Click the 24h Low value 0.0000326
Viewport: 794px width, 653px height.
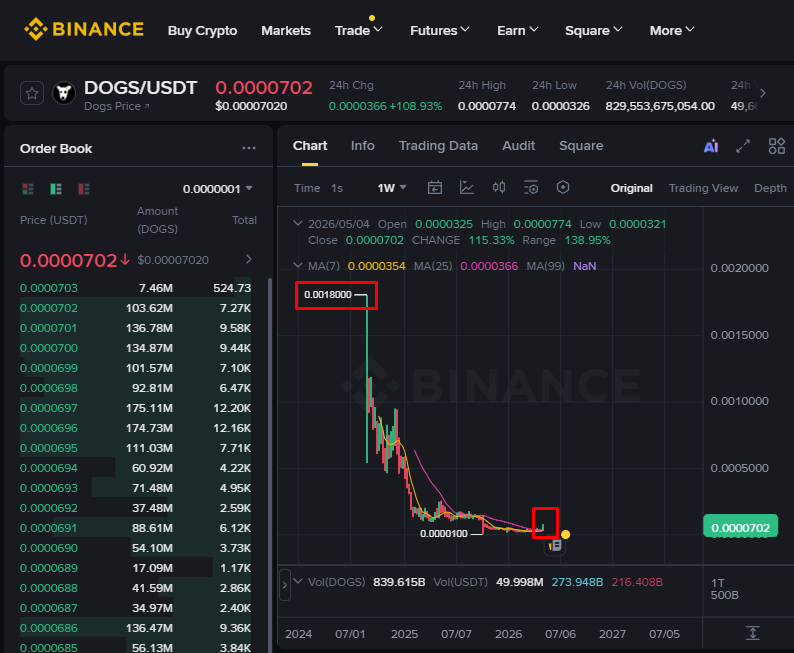[561, 106]
